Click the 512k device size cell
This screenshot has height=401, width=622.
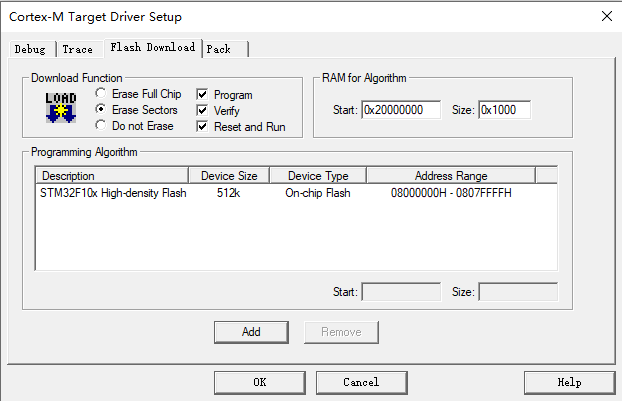228,193
